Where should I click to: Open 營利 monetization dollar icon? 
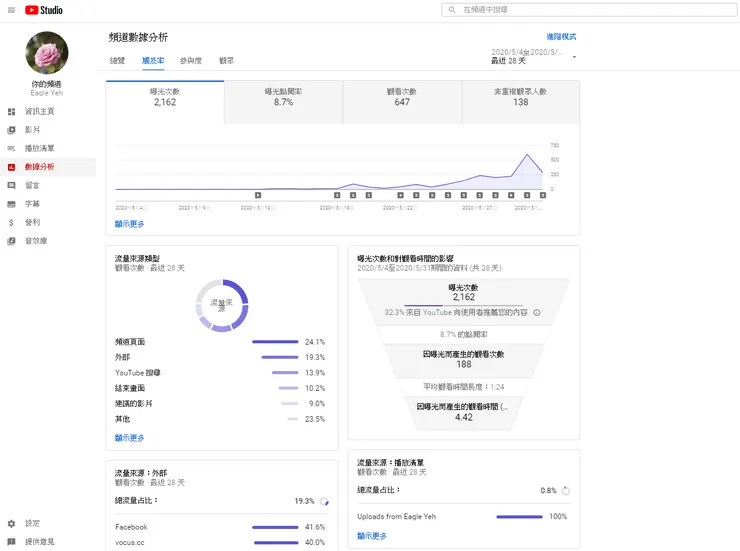click(x=11, y=223)
